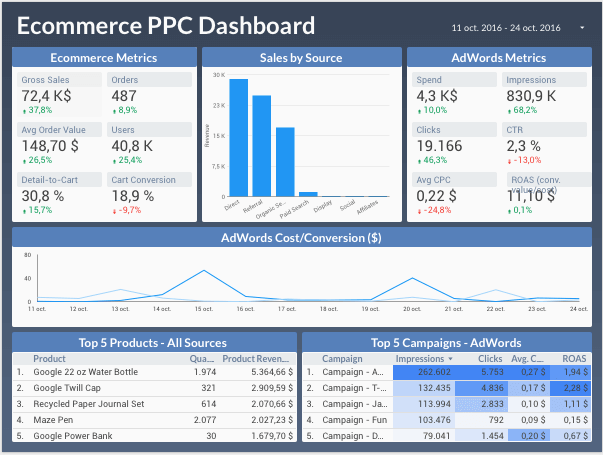Select the Cart Conversion 18,9 % value

click(x=133, y=196)
